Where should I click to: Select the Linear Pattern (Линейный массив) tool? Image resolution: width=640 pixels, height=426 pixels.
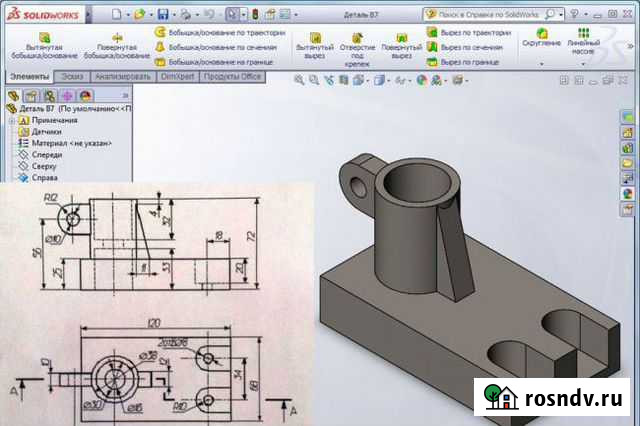click(583, 41)
